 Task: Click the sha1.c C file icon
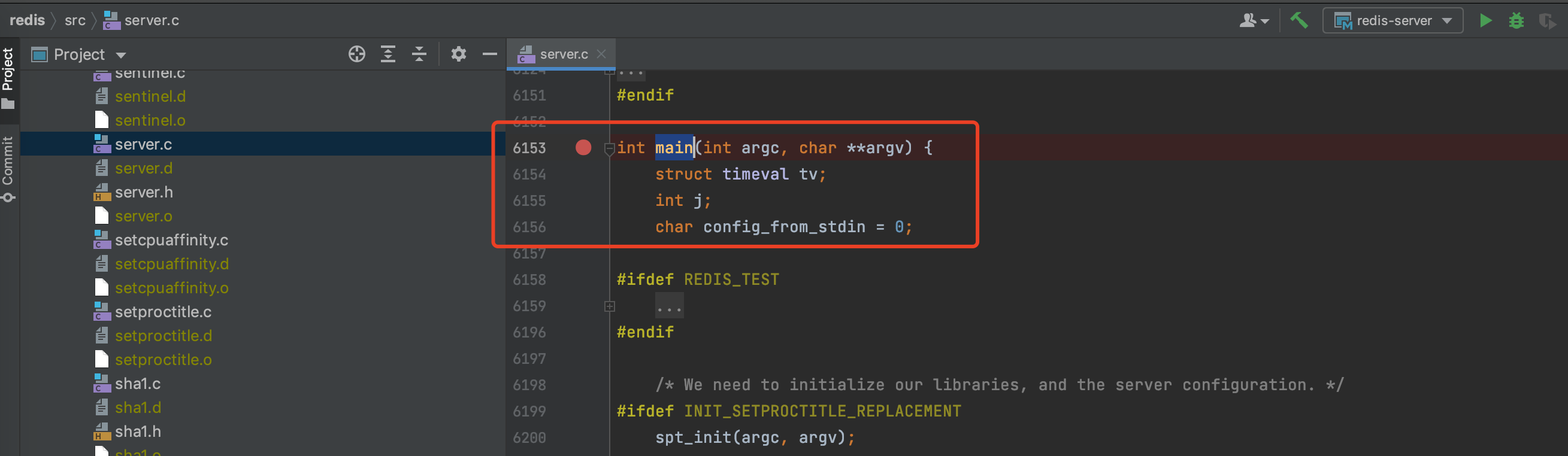(102, 384)
